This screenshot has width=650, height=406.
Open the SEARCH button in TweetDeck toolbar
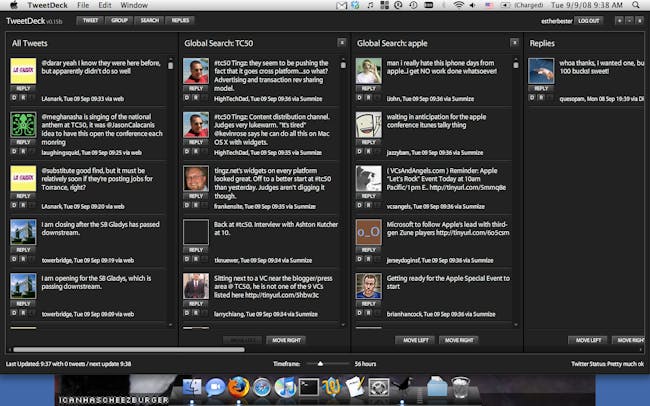pos(149,20)
